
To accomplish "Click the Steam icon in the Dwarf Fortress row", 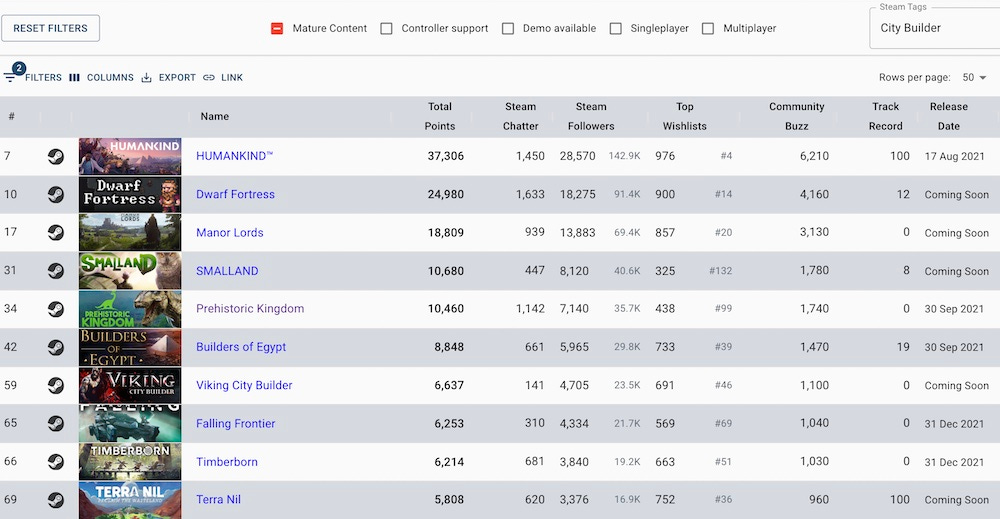I will tap(56, 194).
